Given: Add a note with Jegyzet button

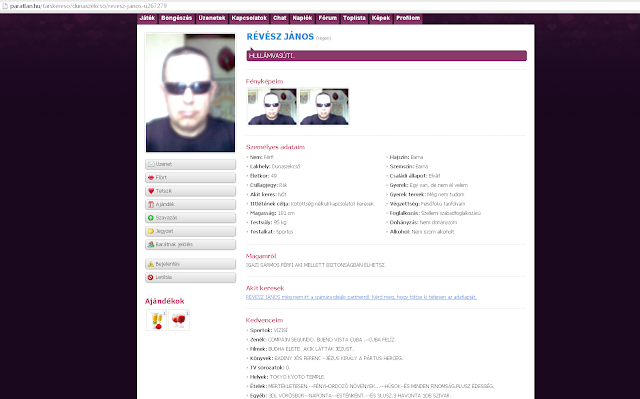Looking at the screenshot, I should [x=191, y=231].
